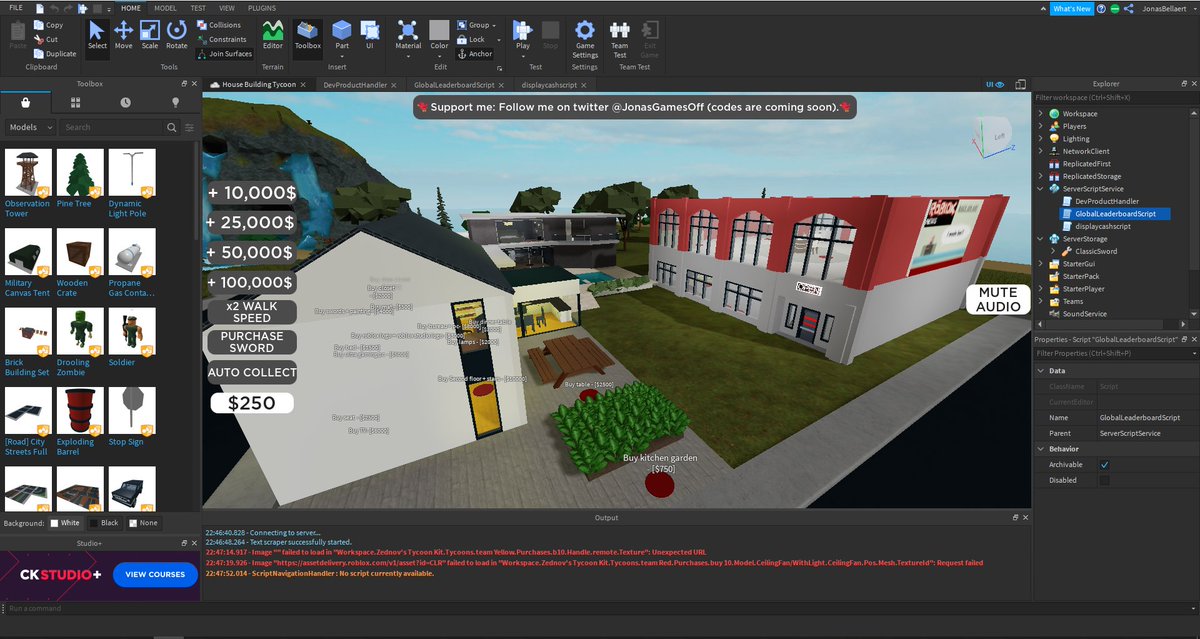This screenshot has width=1200, height=639.
Task: Switch to the TEST ribbon tab
Action: [198, 8]
